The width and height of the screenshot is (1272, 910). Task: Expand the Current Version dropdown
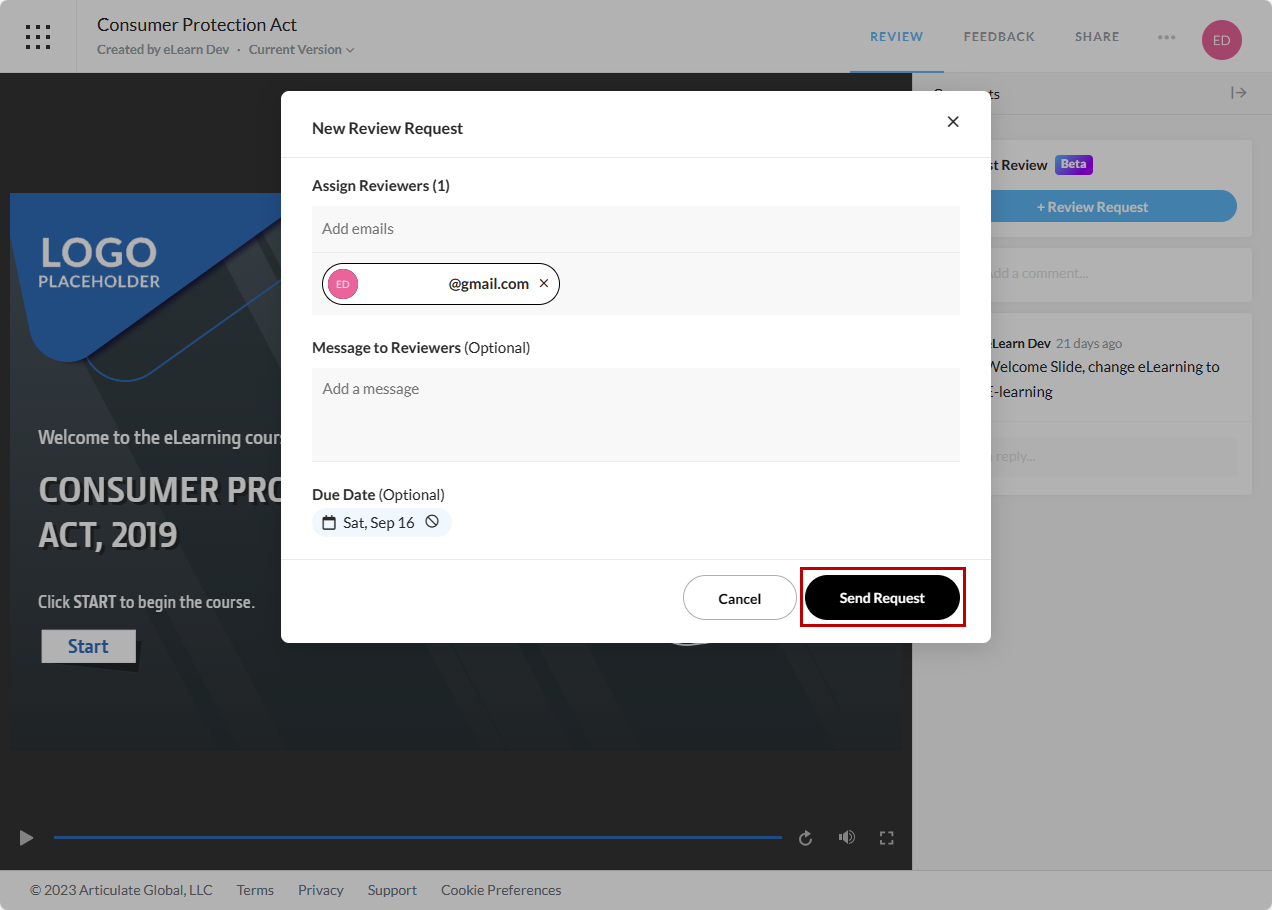tap(301, 50)
